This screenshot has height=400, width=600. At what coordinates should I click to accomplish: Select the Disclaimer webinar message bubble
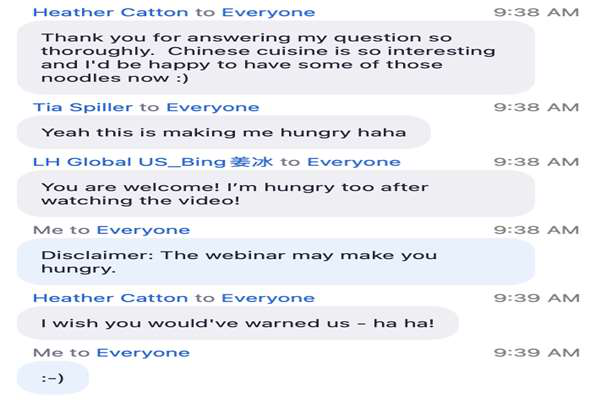pyautogui.click(x=274, y=262)
